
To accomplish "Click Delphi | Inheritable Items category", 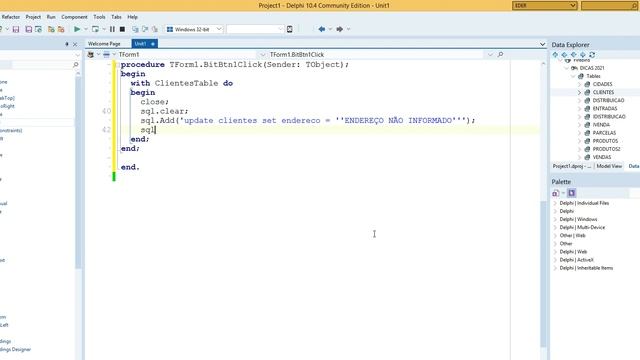I will coord(586,268).
